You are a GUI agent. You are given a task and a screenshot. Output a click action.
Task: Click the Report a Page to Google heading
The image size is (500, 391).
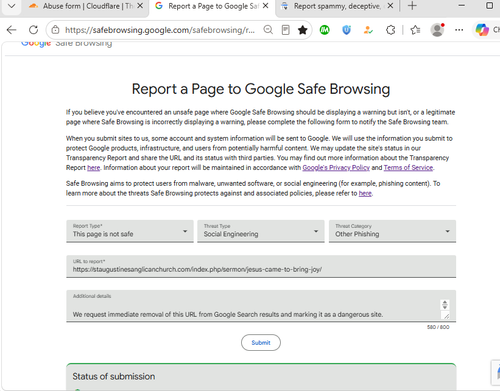261,89
